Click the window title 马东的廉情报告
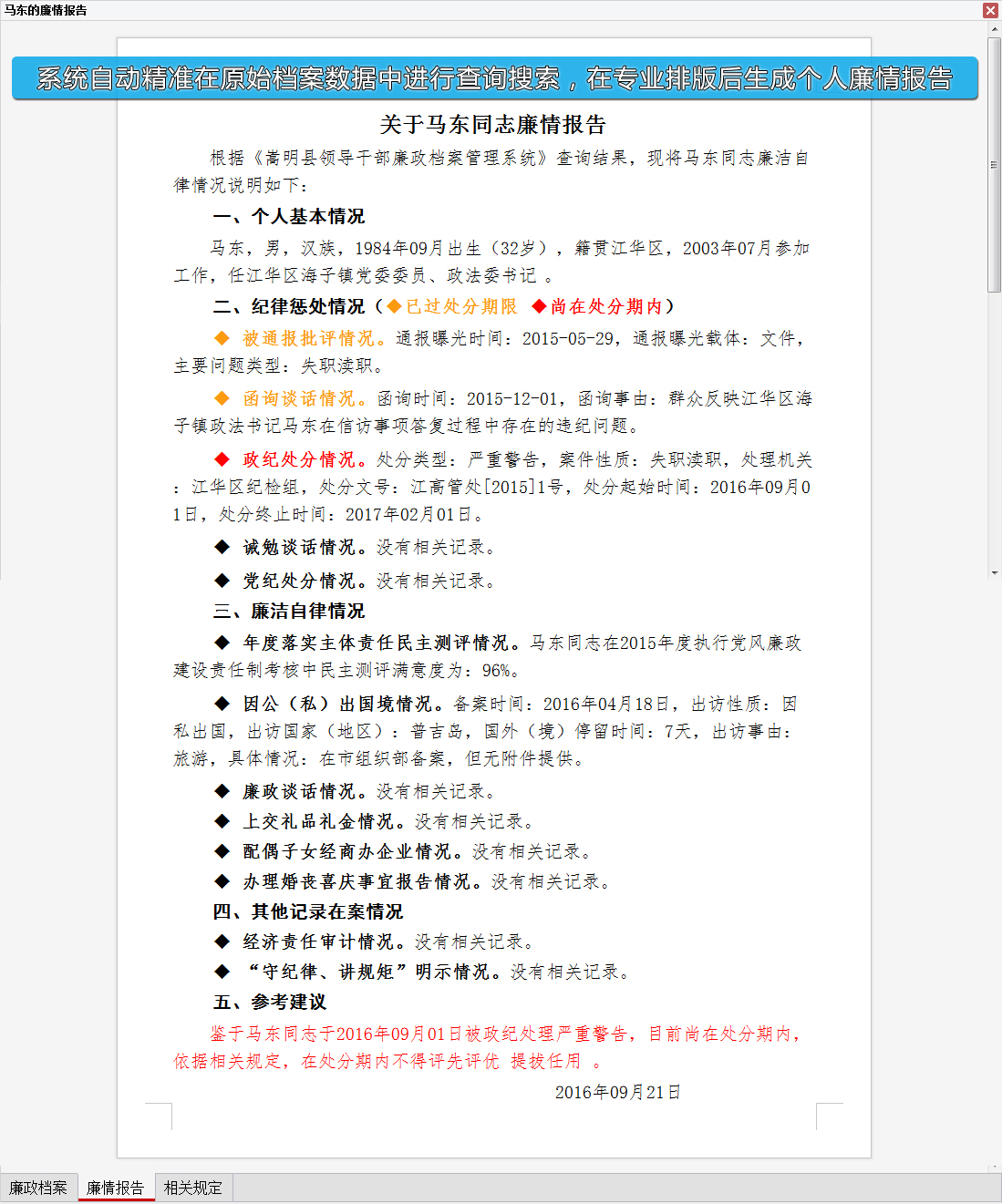This screenshot has height=1204, width=1002. tap(46, 10)
